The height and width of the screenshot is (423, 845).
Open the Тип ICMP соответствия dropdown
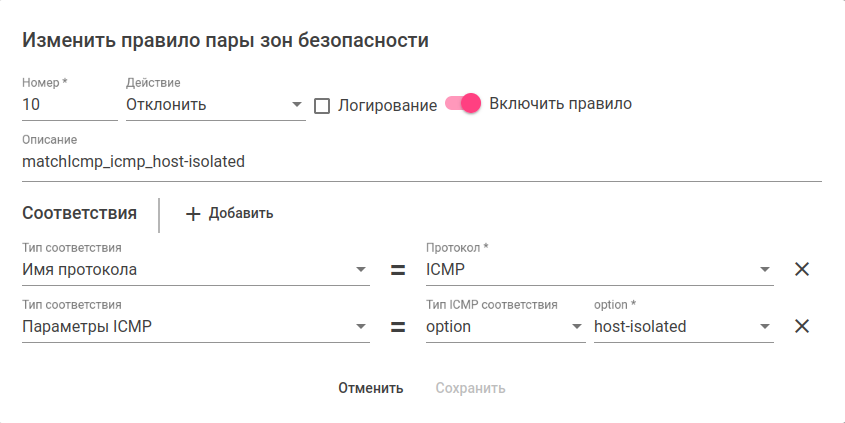(504, 326)
